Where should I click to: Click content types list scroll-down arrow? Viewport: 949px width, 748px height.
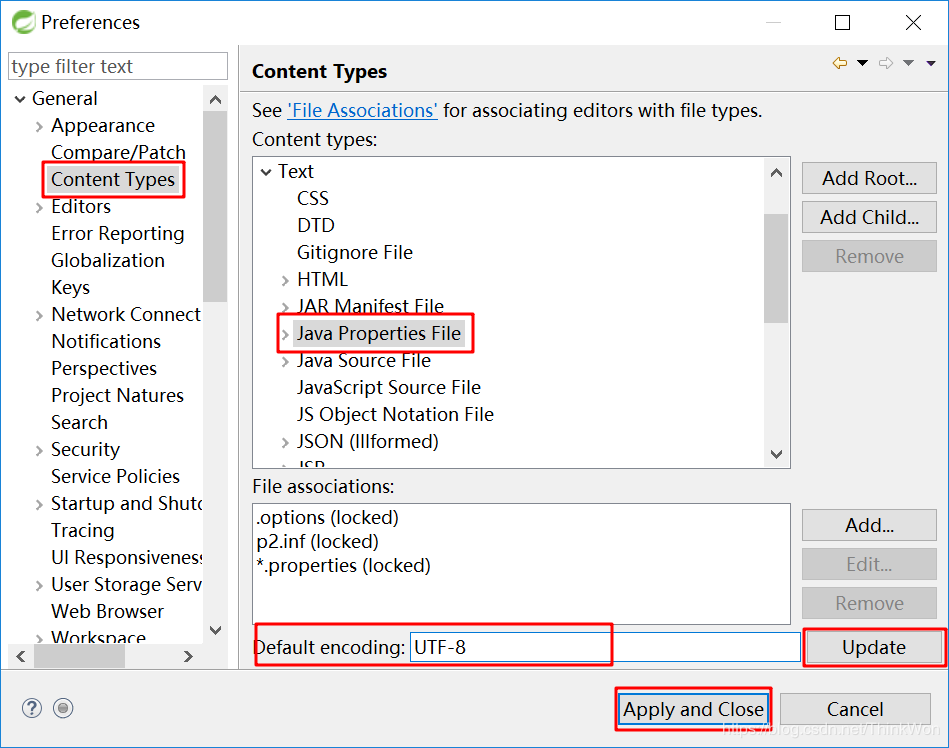[x=777, y=454]
